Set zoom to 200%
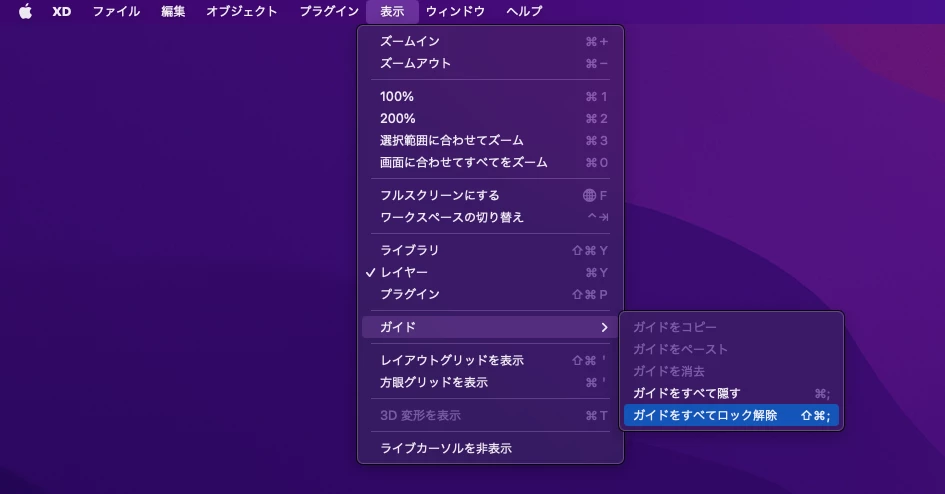This screenshot has width=945, height=494. tap(491, 119)
